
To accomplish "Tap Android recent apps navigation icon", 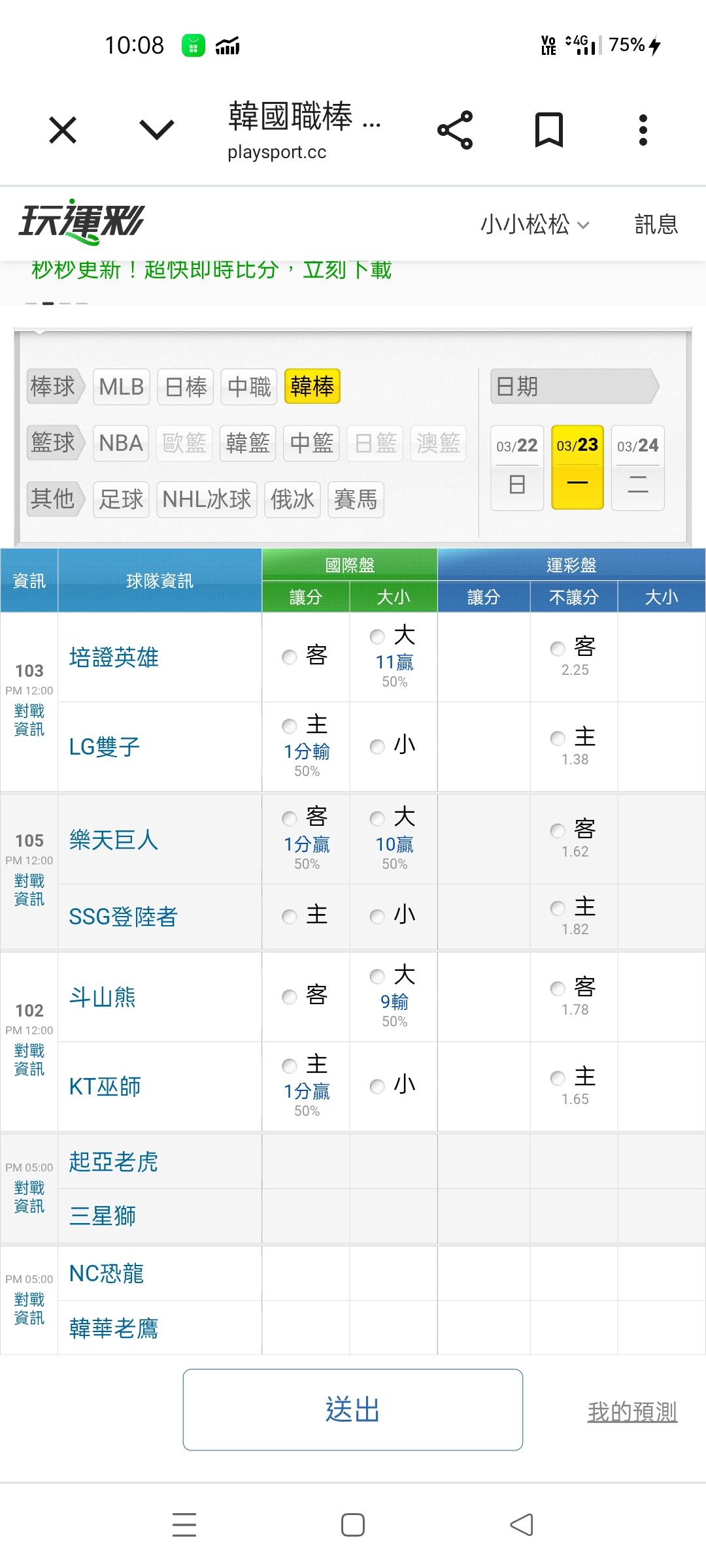I will tap(184, 1524).
